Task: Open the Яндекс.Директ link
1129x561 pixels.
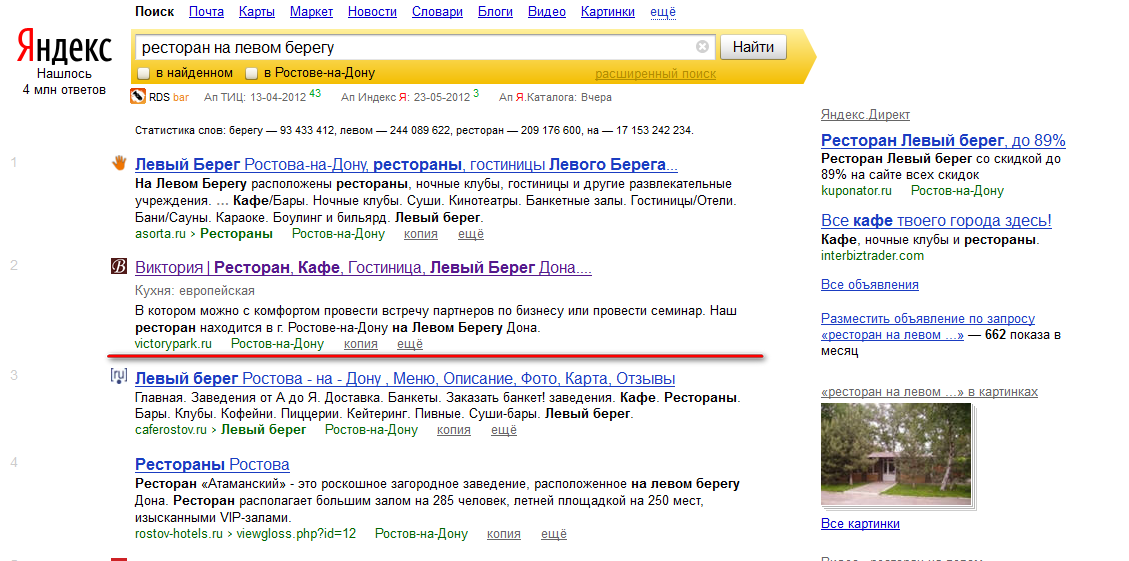Action: 865,115
